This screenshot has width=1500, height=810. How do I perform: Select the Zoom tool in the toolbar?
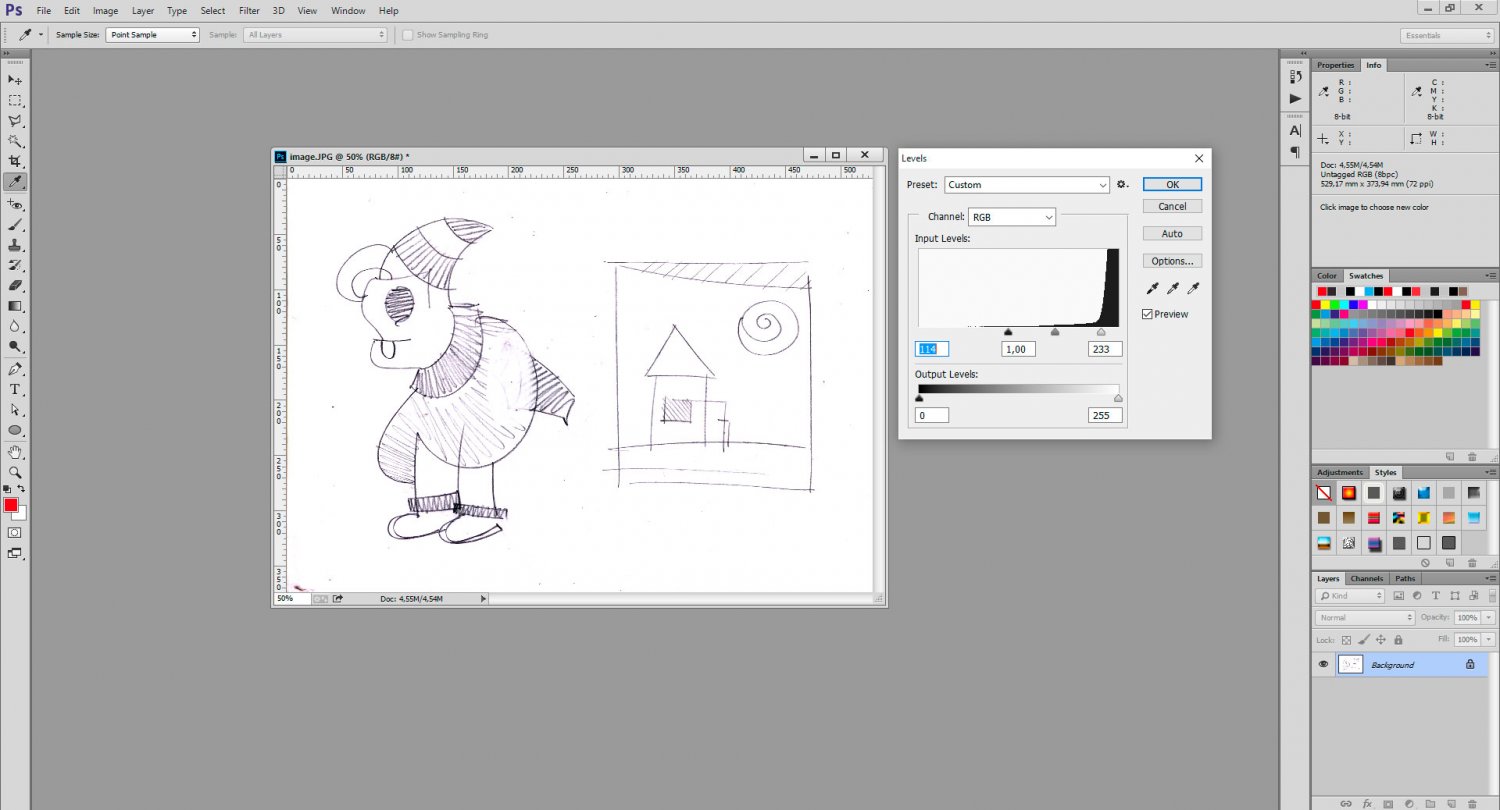pos(15,472)
